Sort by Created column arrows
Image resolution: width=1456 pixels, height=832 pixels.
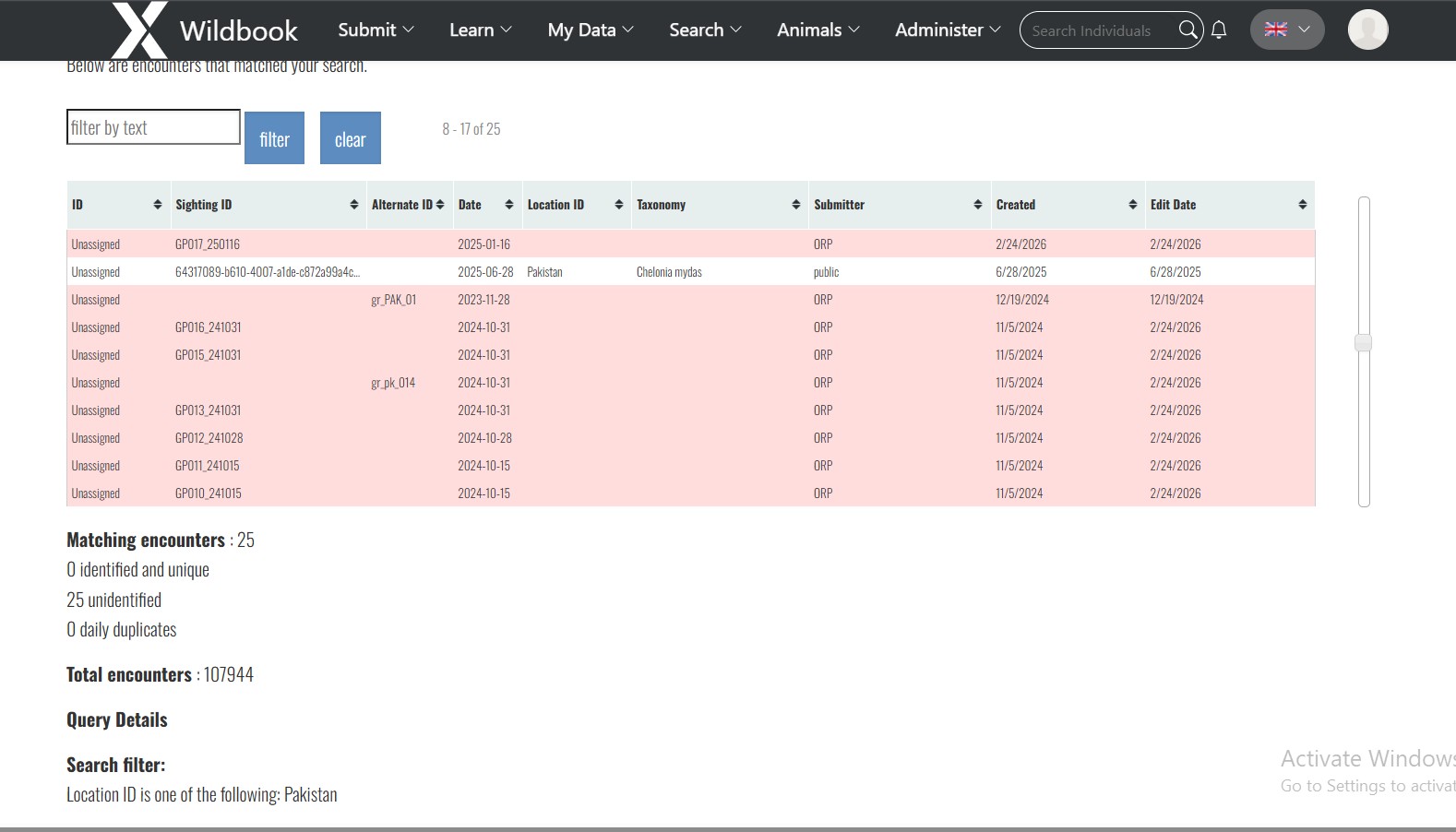(x=1132, y=205)
